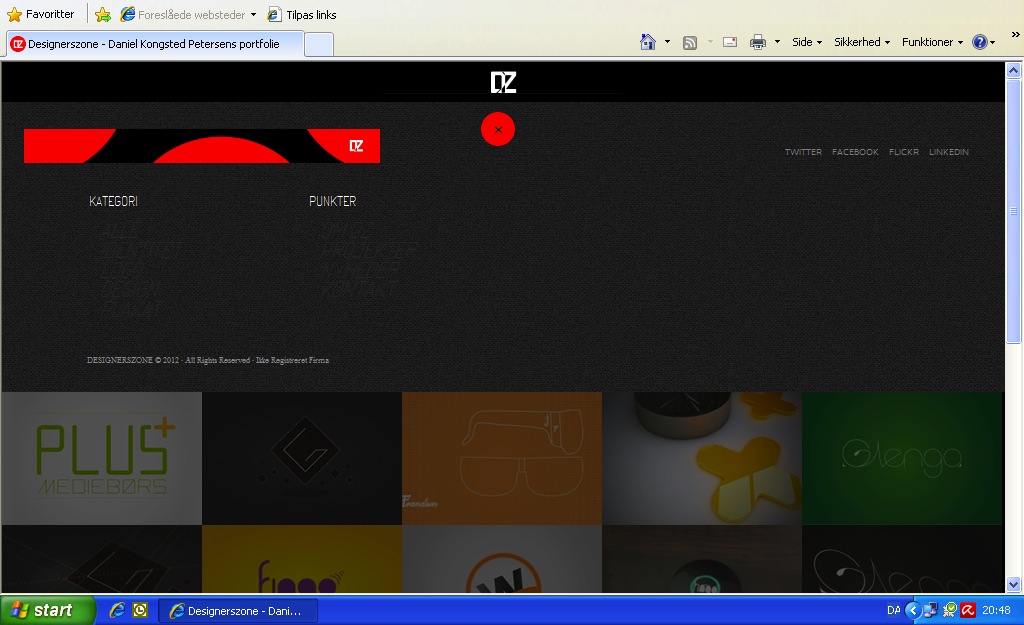Click the Windows start button
The height and width of the screenshot is (625, 1024).
[47, 610]
